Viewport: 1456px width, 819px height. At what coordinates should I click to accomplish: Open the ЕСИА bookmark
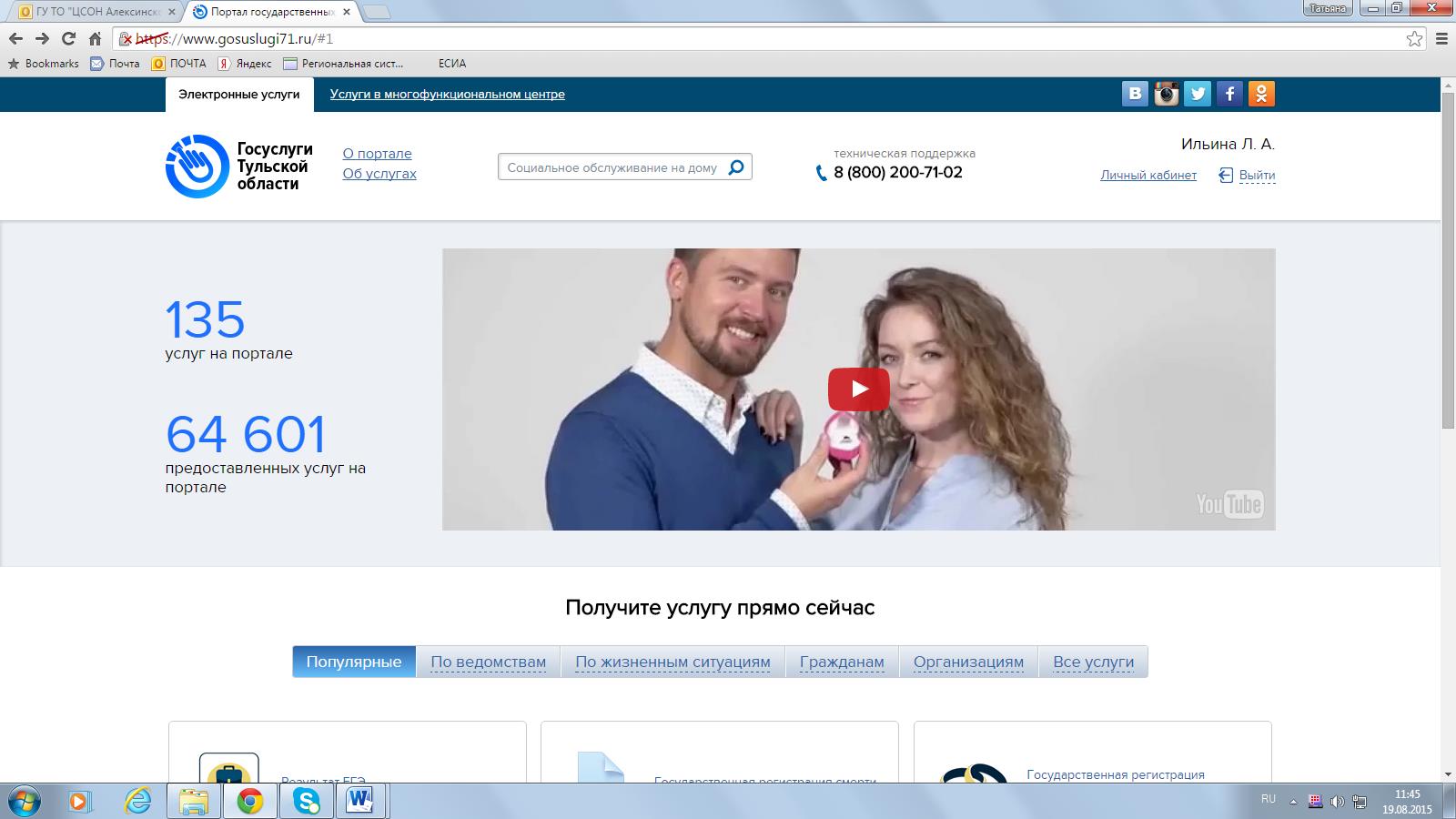point(451,64)
